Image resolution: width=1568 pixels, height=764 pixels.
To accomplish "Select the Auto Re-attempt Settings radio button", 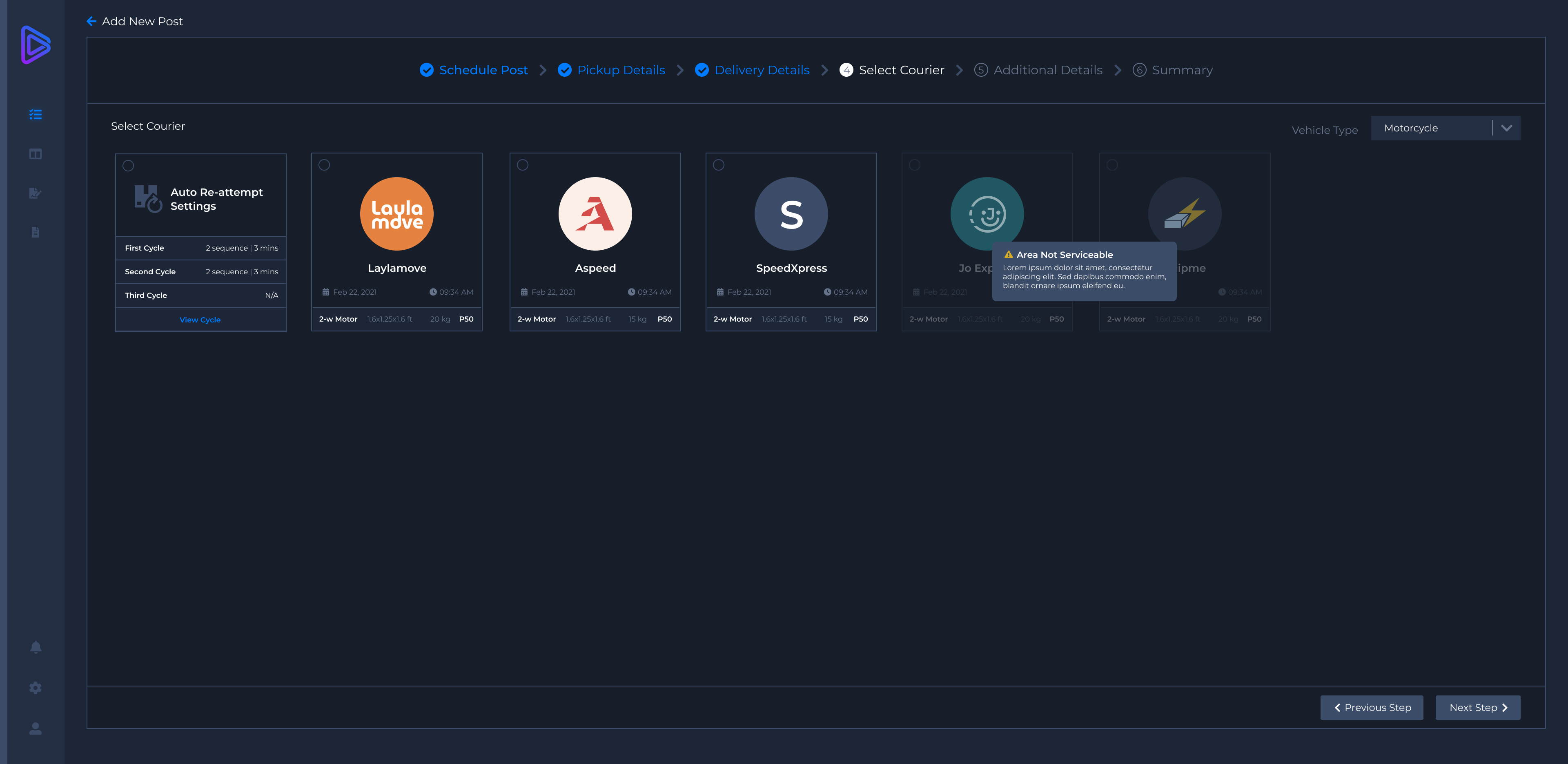I will point(129,165).
